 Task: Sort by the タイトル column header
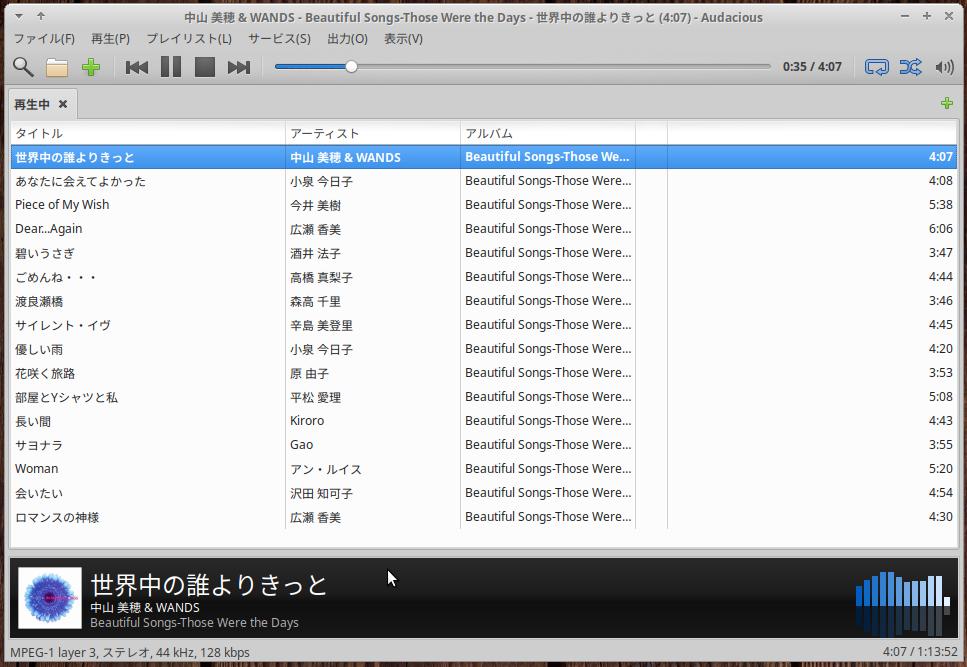point(148,133)
